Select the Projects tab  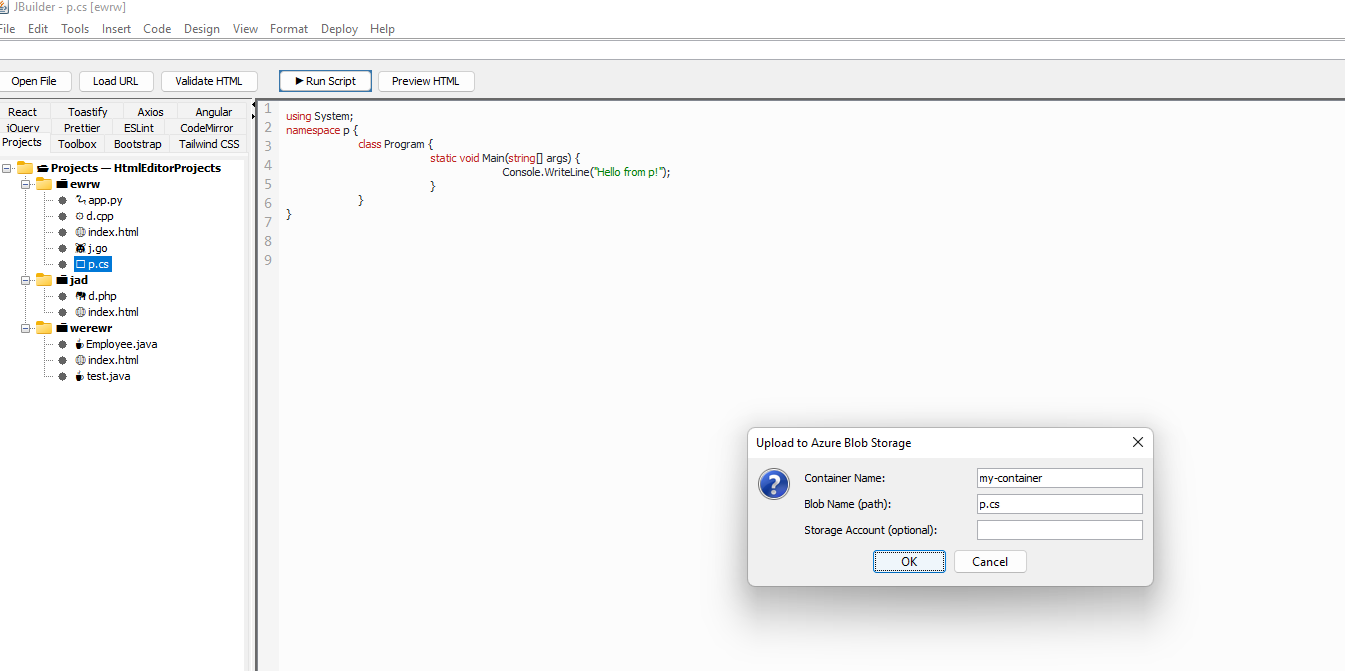tap(22, 143)
